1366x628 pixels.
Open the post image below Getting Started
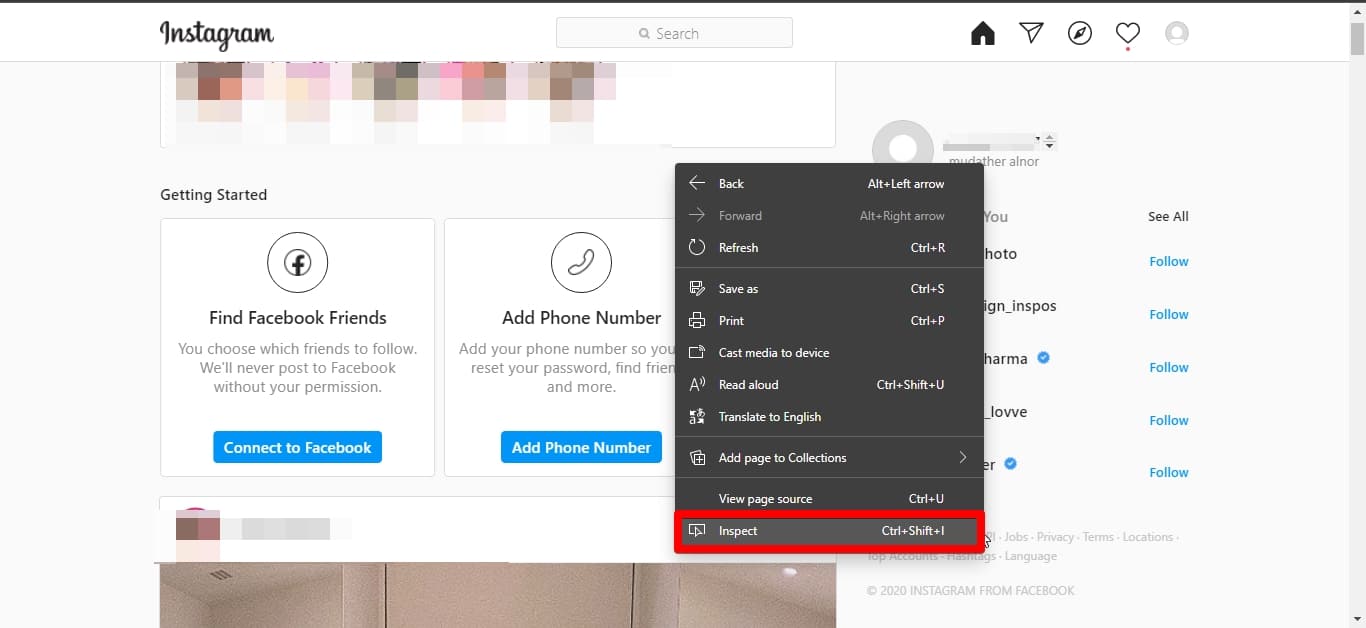click(498, 595)
